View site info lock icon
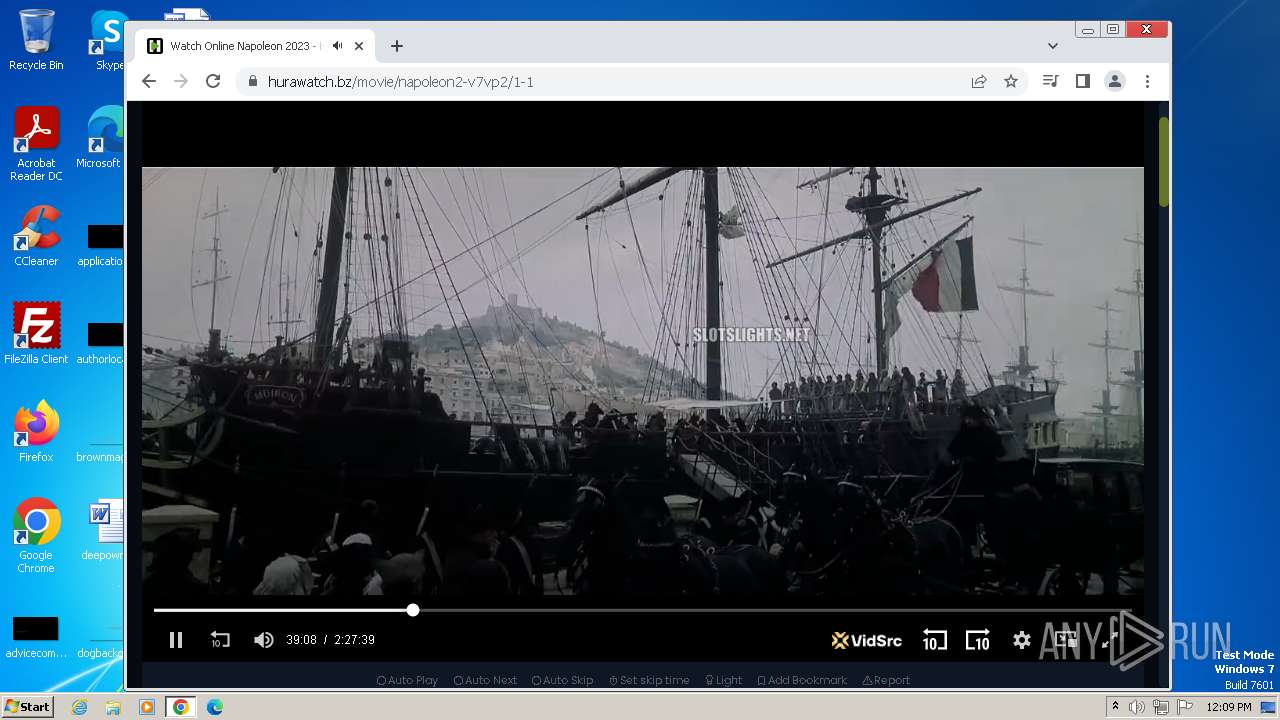 [x=252, y=82]
